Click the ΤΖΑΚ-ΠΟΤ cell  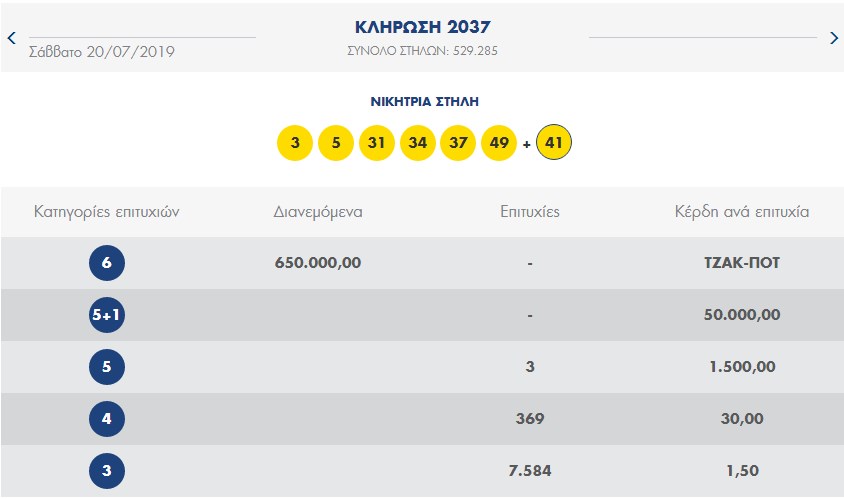742,263
